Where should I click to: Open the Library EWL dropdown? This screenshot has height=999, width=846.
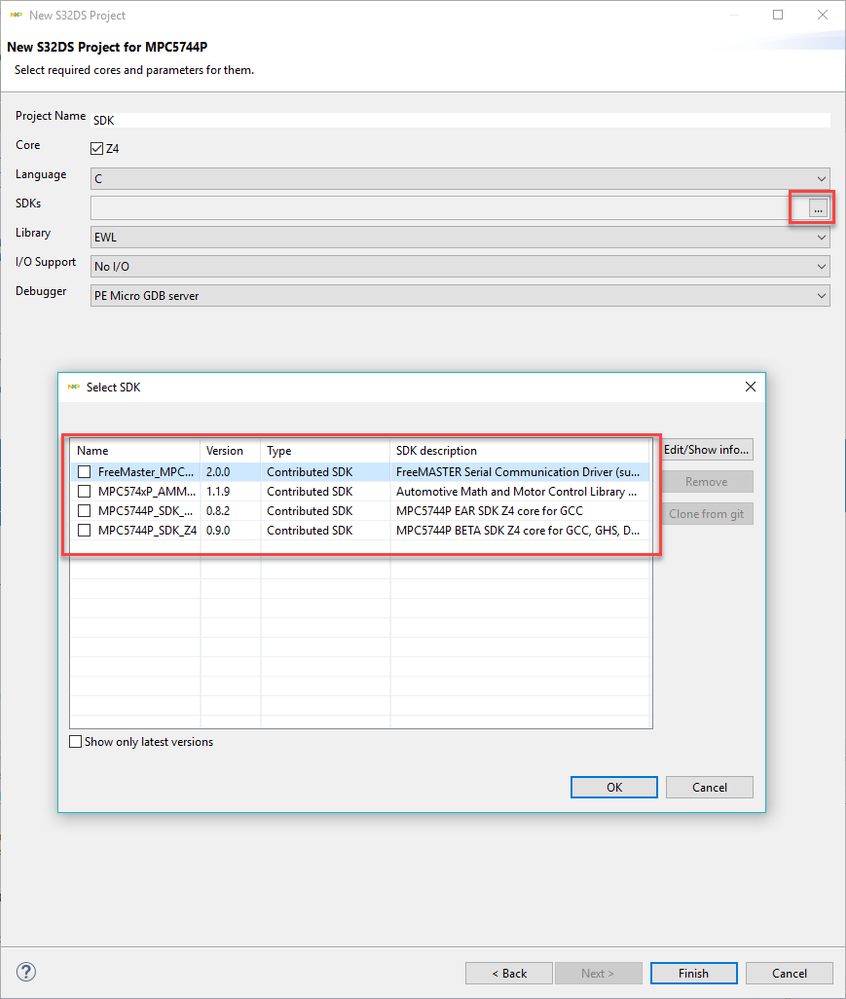coord(460,238)
